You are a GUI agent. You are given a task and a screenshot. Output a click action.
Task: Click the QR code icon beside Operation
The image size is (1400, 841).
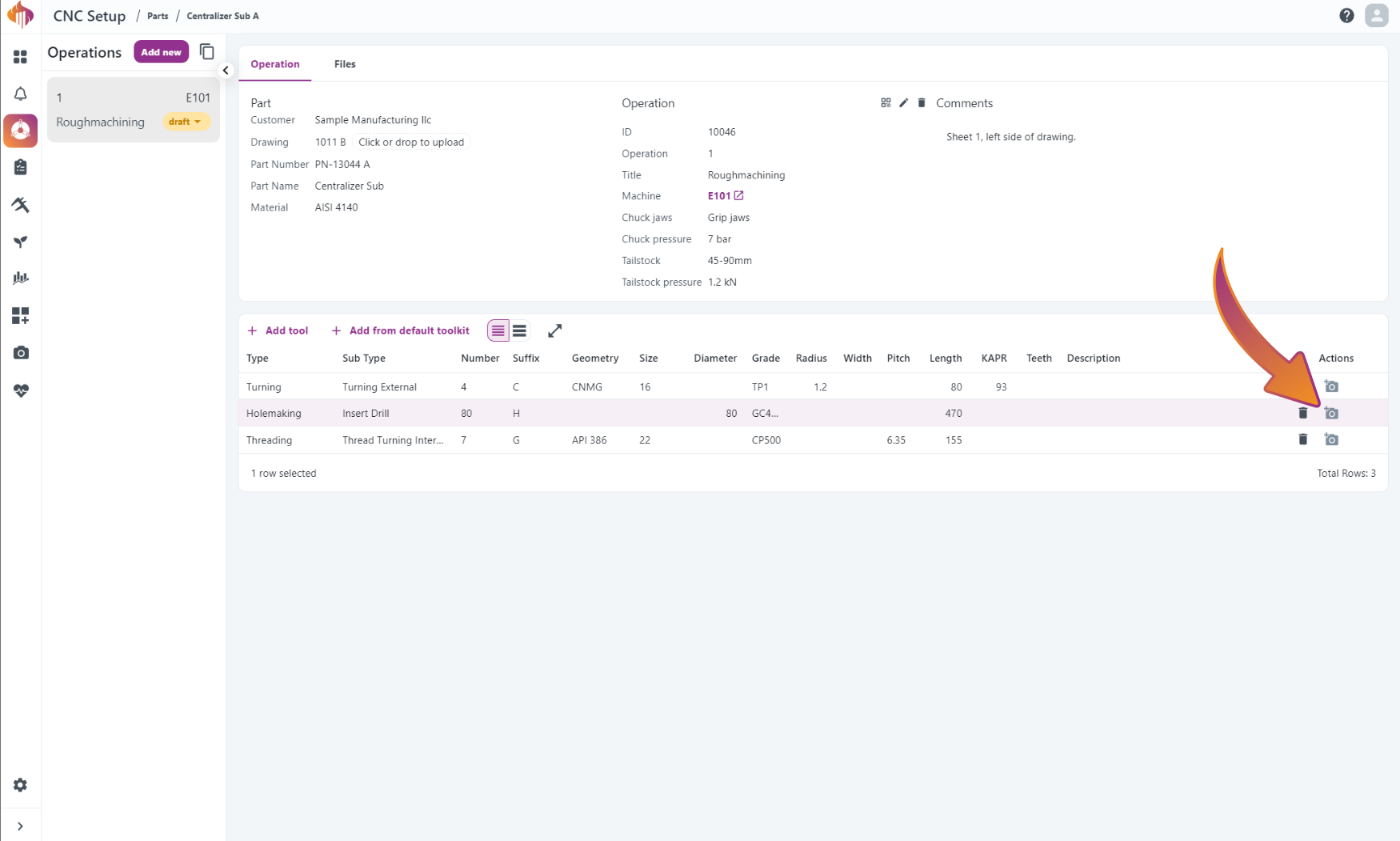point(886,102)
